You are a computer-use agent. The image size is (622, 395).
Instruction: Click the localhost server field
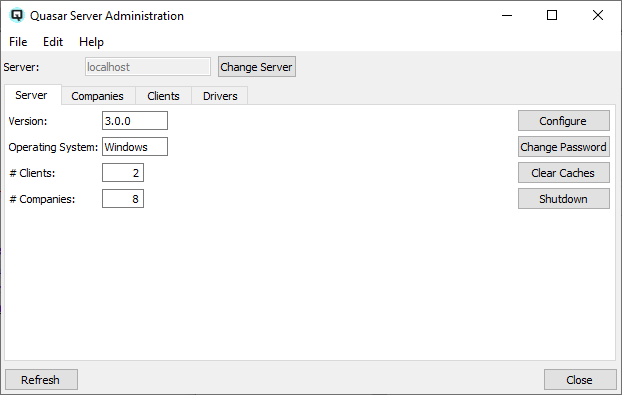click(x=148, y=67)
